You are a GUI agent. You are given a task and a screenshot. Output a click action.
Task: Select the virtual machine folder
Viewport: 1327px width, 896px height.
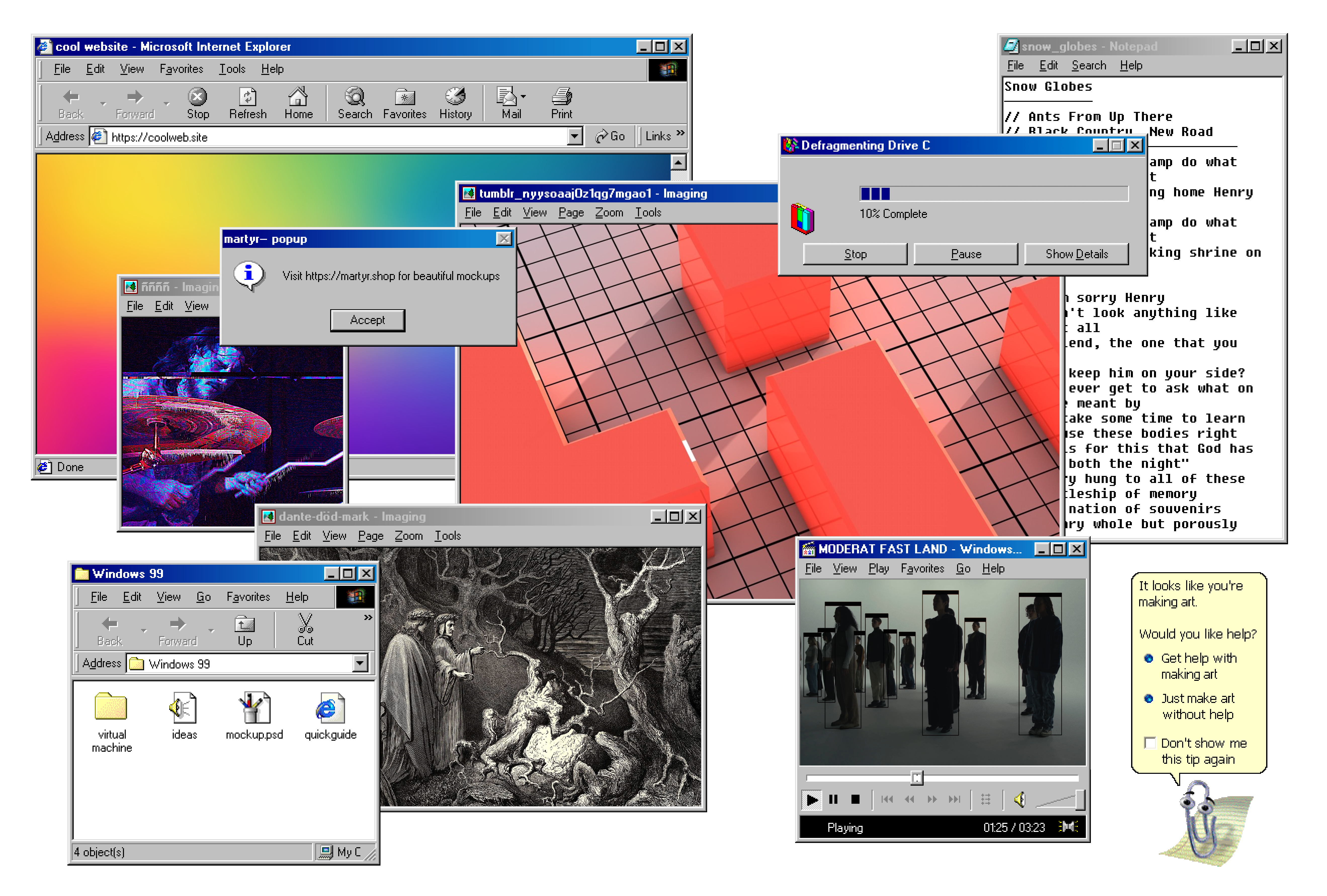pos(111,722)
